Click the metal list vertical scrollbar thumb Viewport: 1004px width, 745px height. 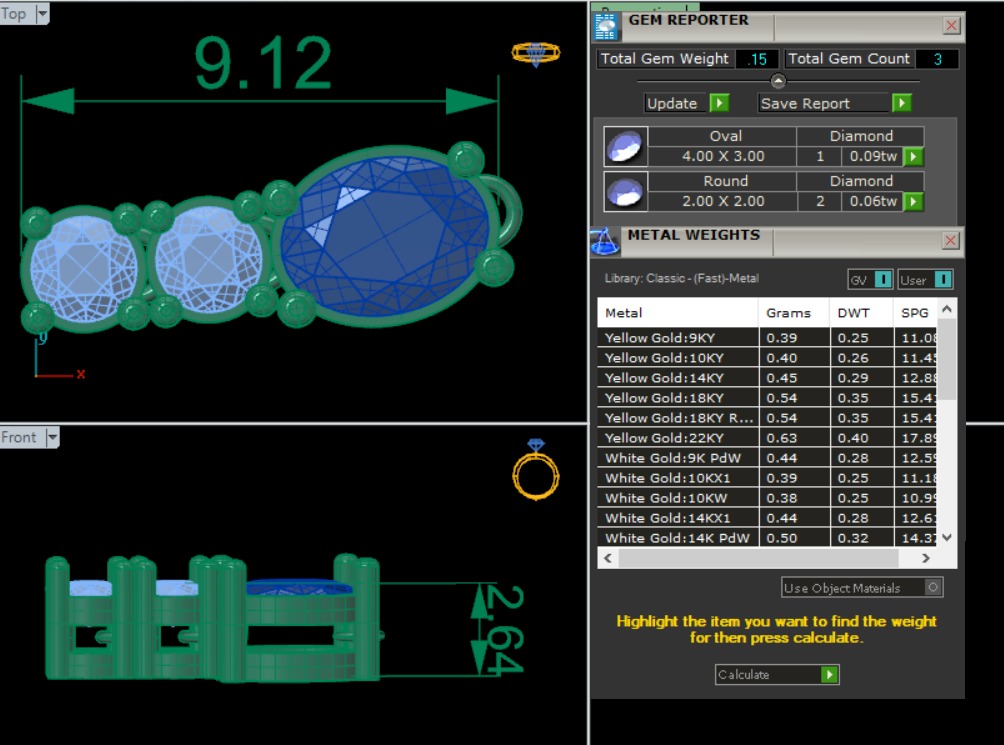pyautogui.click(x=947, y=360)
